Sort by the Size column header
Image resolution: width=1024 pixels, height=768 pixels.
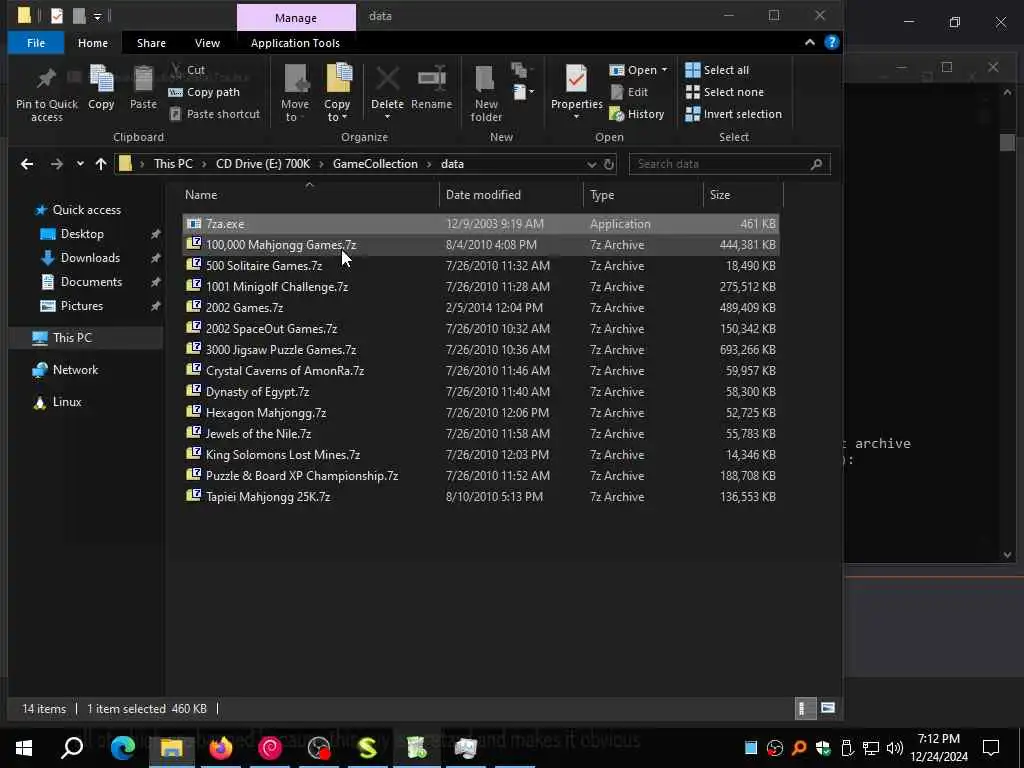coord(743,195)
